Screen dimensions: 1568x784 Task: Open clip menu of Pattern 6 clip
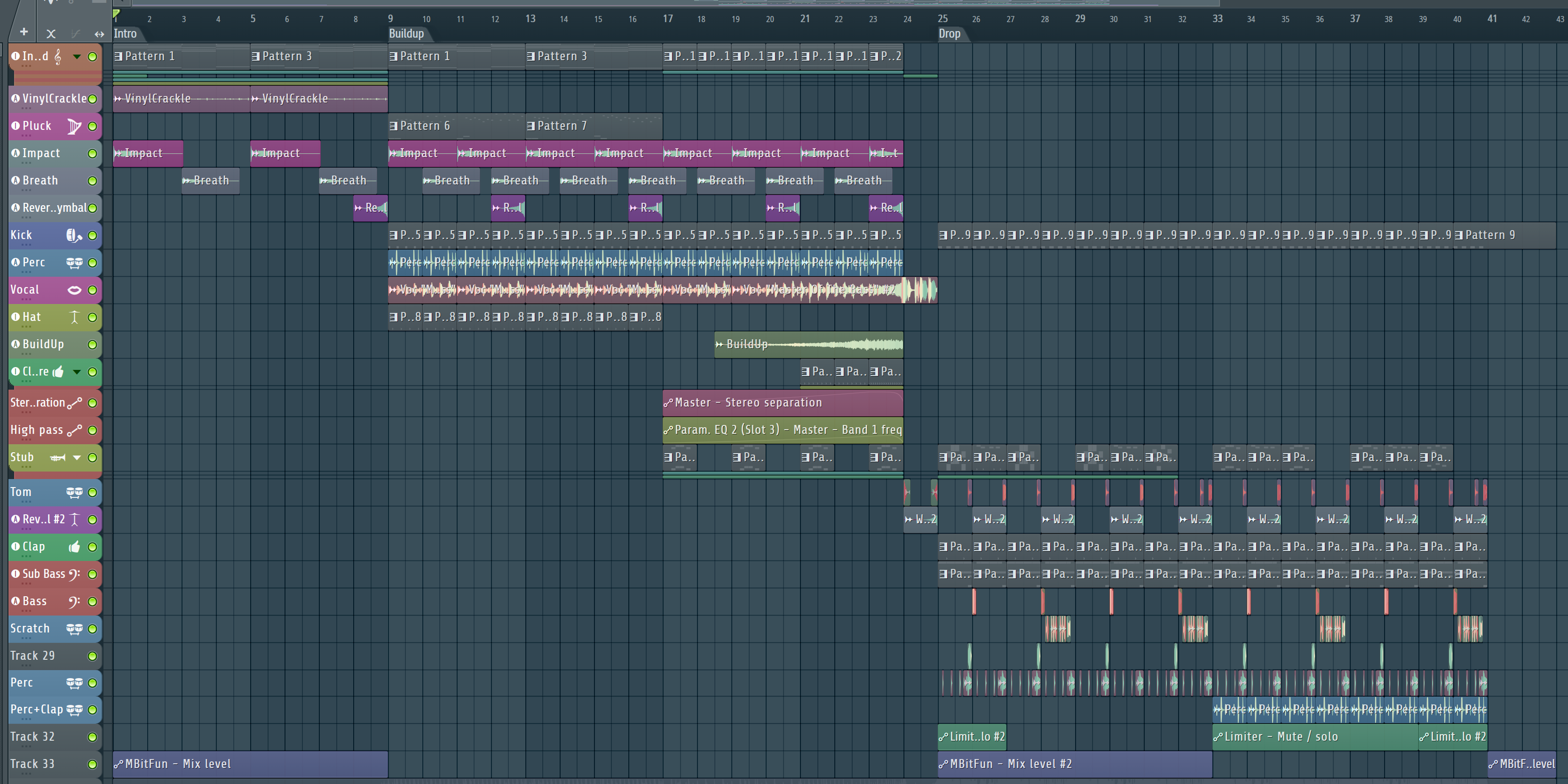pyautogui.click(x=393, y=126)
